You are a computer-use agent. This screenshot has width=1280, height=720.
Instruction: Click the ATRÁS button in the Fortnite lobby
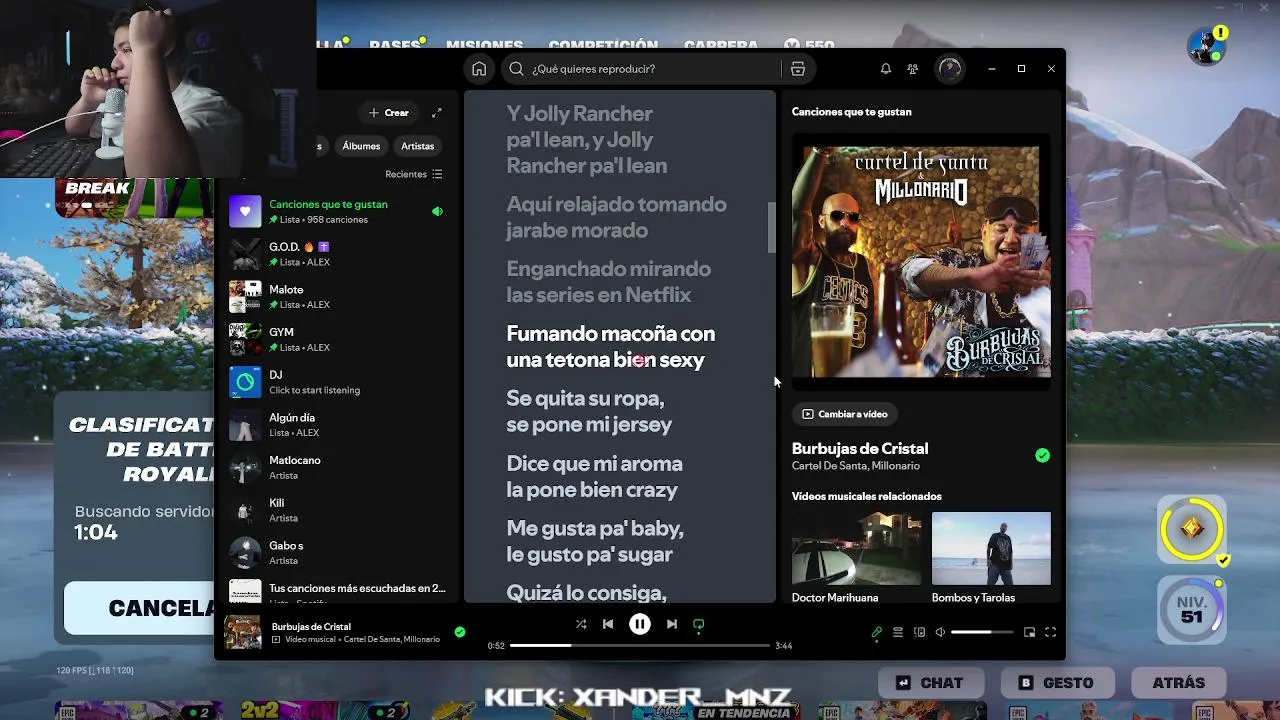click(1177, 683)
